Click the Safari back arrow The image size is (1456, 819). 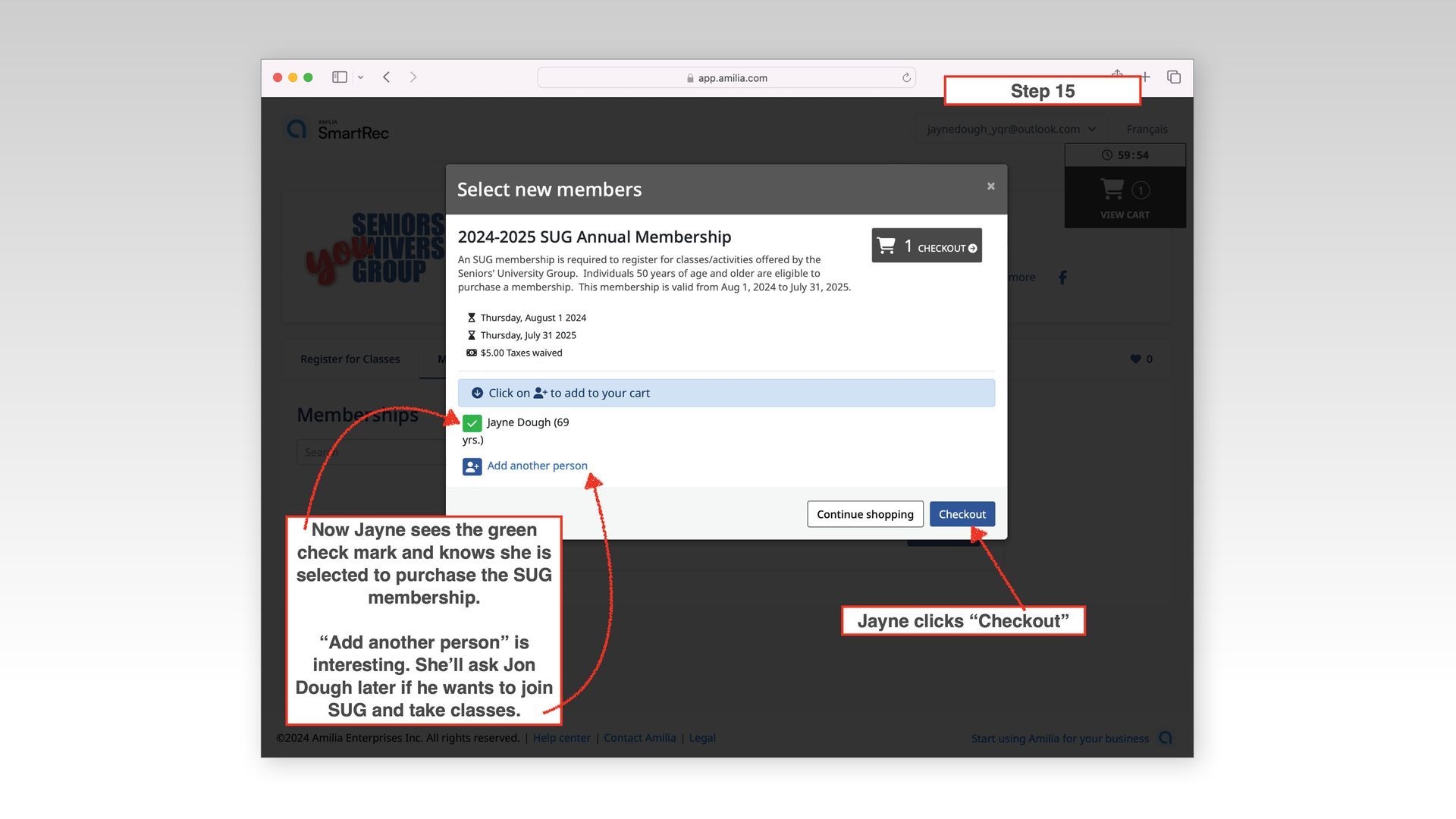click(387, 77)
